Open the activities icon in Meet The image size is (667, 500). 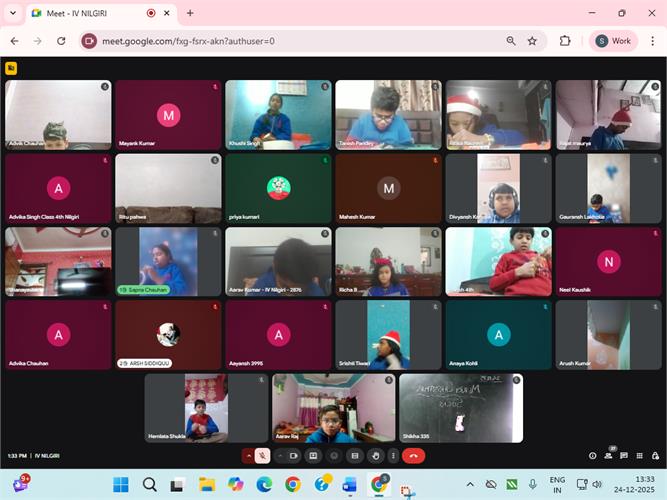click(x=641, y=456)
